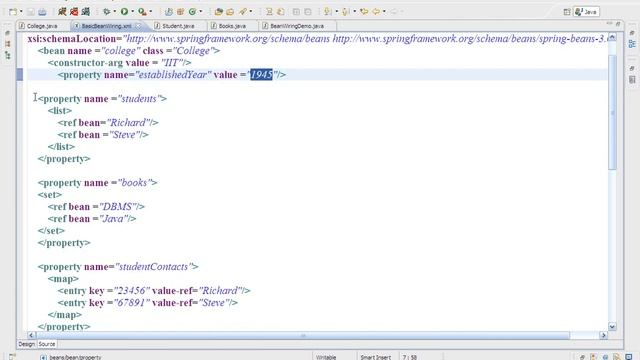This screenshot has height=360, width=640.
Task: Click the entry key "23456" value
Action: click(x=131, y=291)
